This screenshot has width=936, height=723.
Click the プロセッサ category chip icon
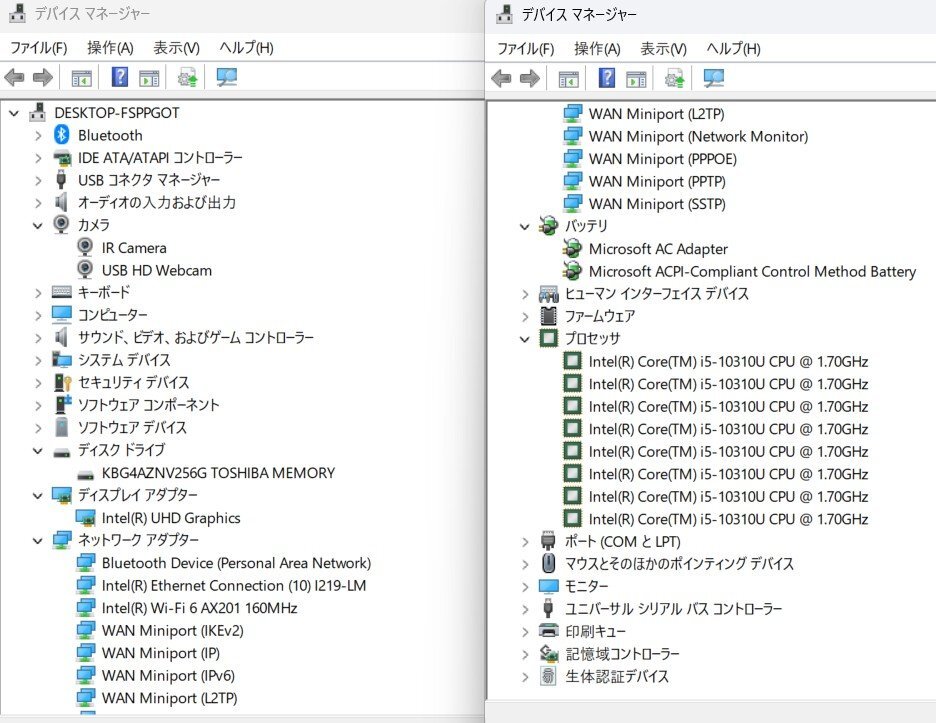[x=549, y=338]
